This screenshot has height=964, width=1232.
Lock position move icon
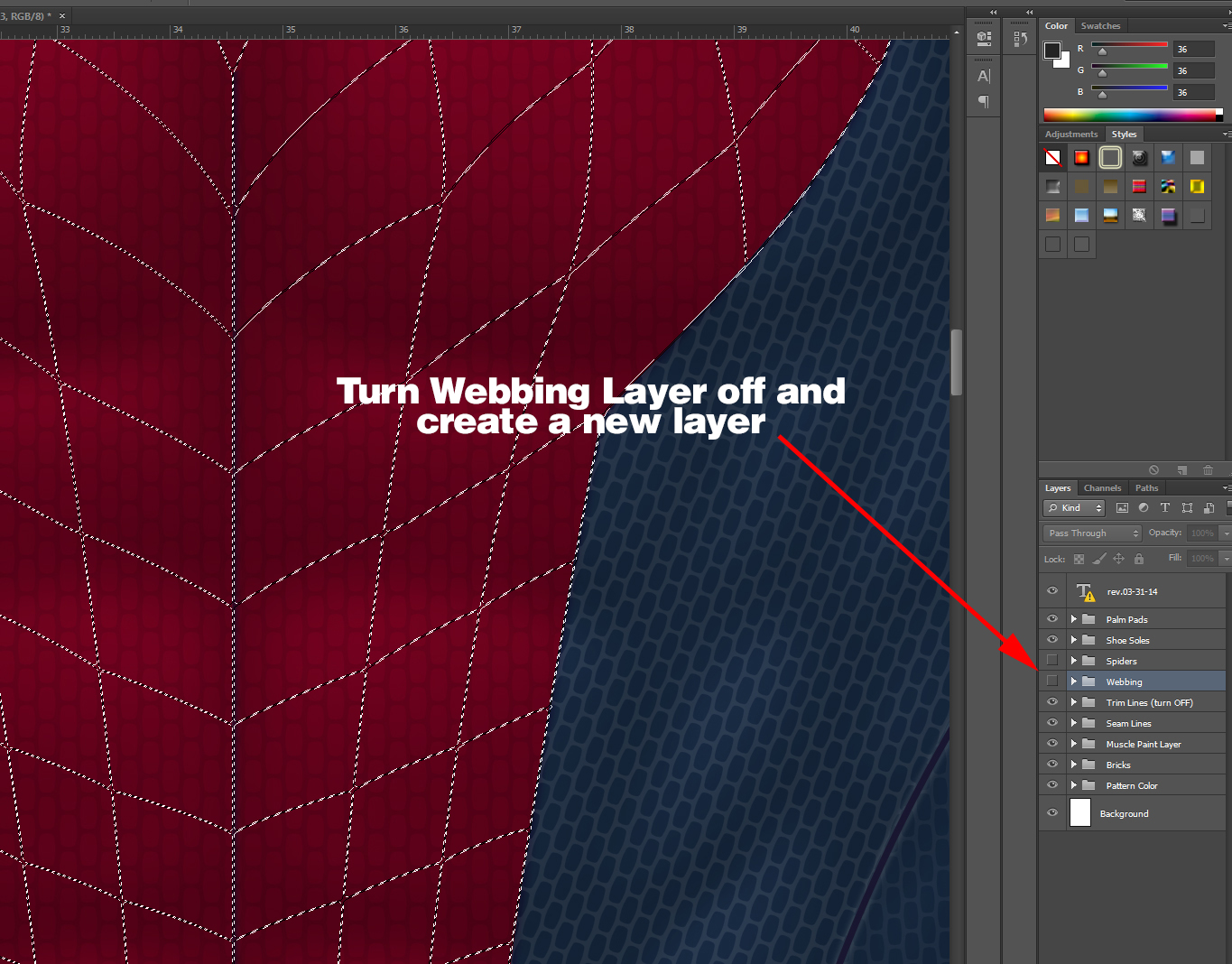[x=1118, y=559]
